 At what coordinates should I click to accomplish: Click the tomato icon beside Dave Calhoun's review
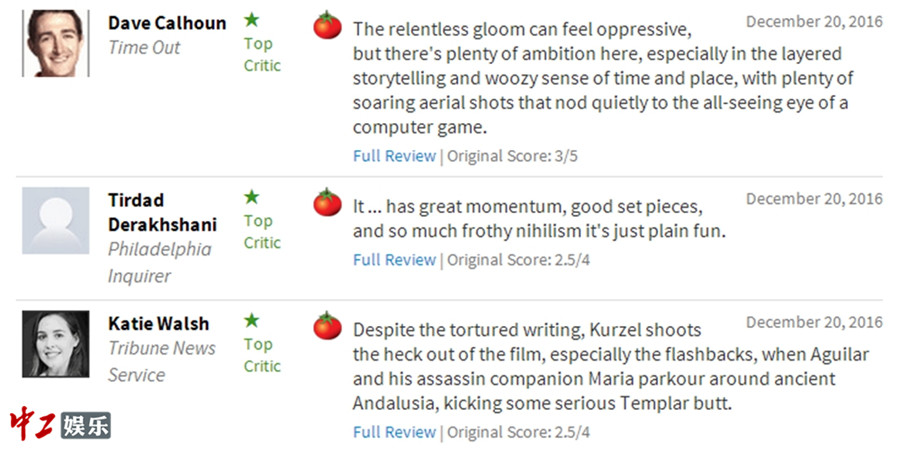pos(327,25)
